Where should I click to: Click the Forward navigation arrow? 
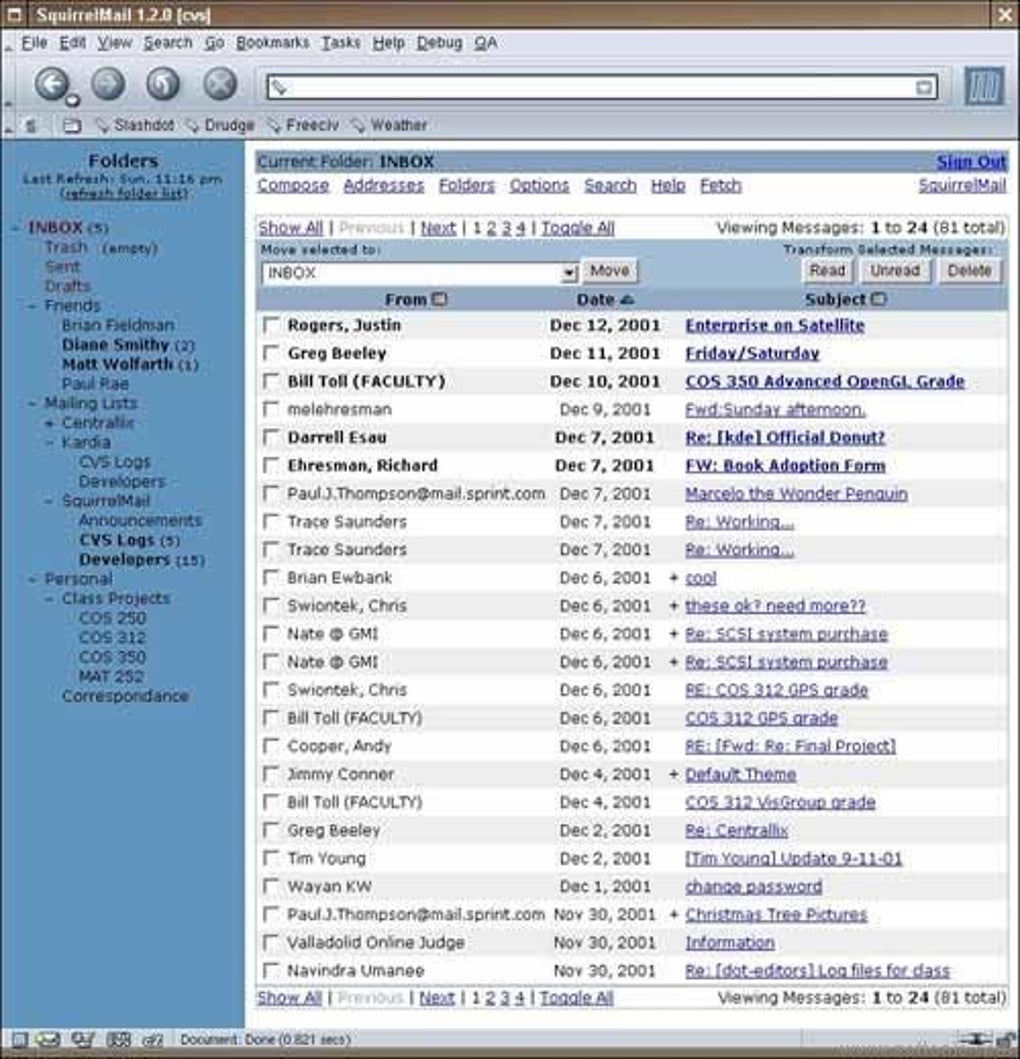(107, 85)
